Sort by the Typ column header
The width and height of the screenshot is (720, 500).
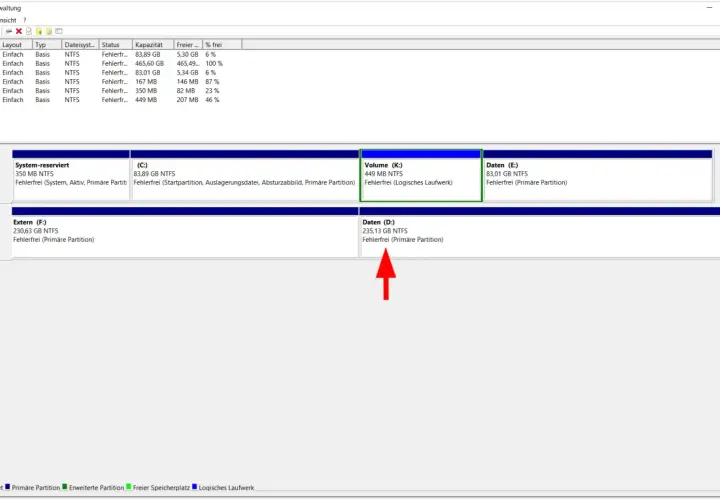(x=47, y=45)
